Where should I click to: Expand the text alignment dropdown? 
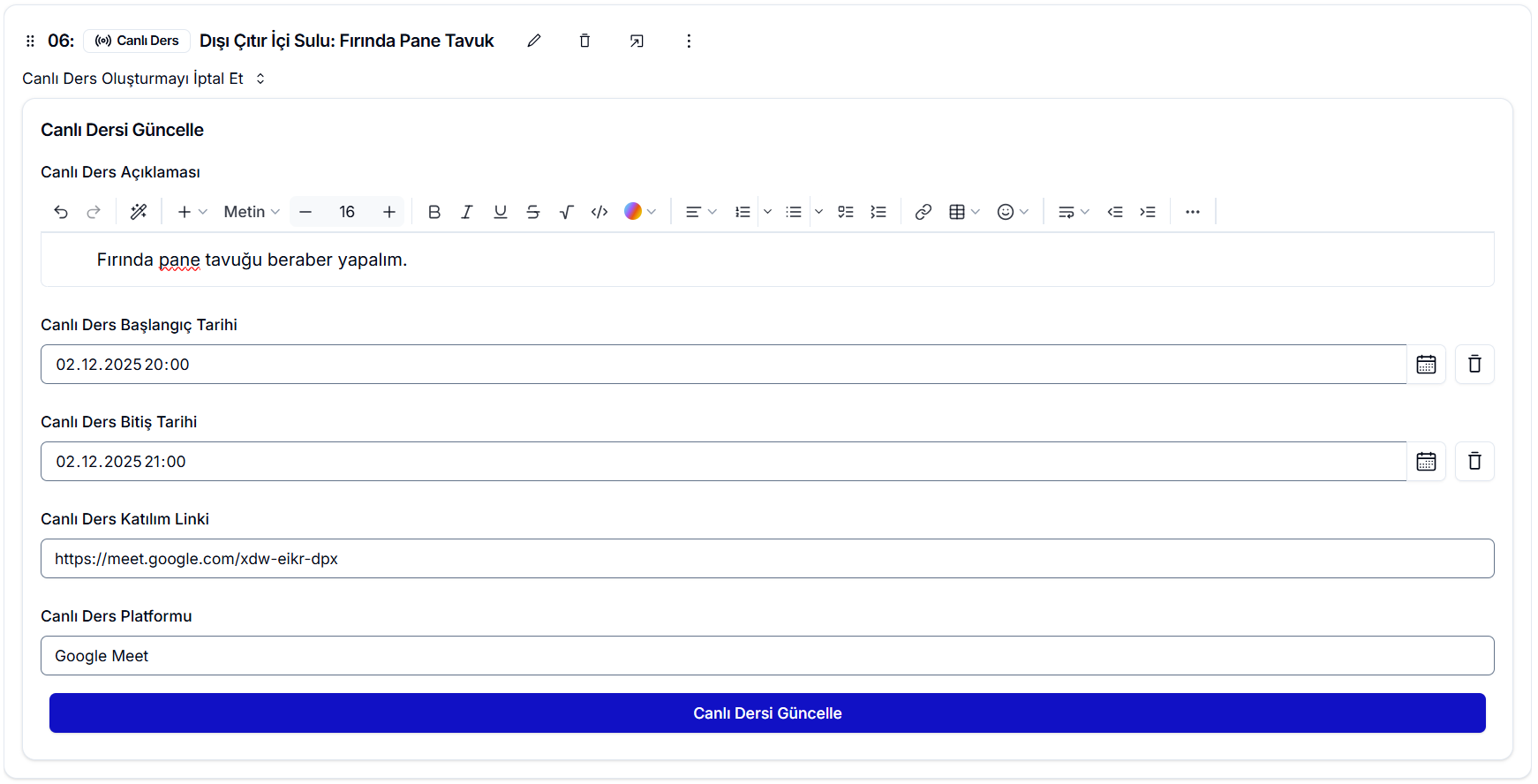click(x=701, y=212)
